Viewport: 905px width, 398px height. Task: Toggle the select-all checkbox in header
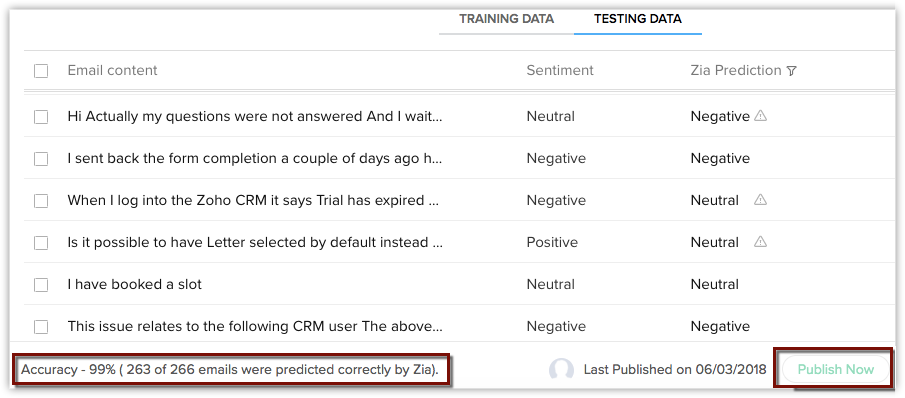point(41,71)
